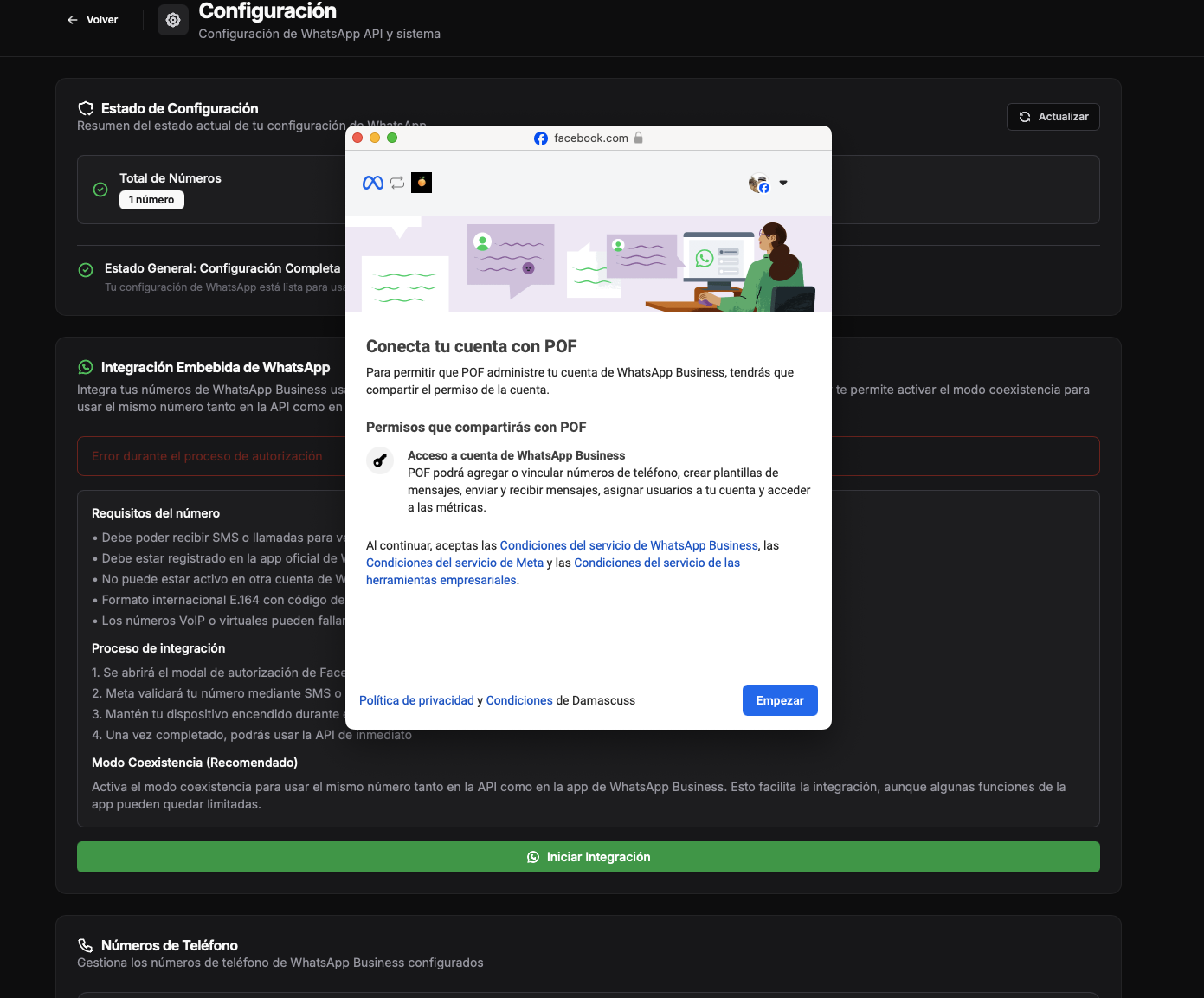Click Una vez completado step four text
The height and width of the screenshot is (998, 1204).
coord(252,735)
